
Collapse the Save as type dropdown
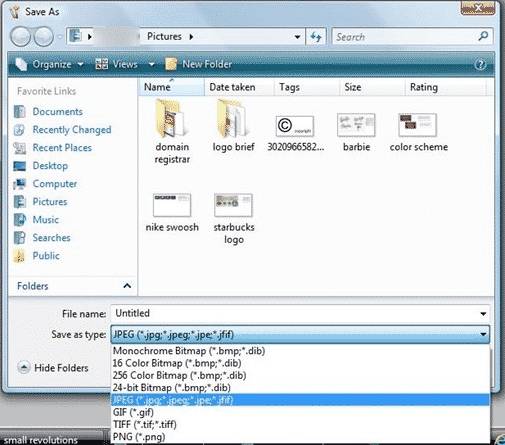483,334
